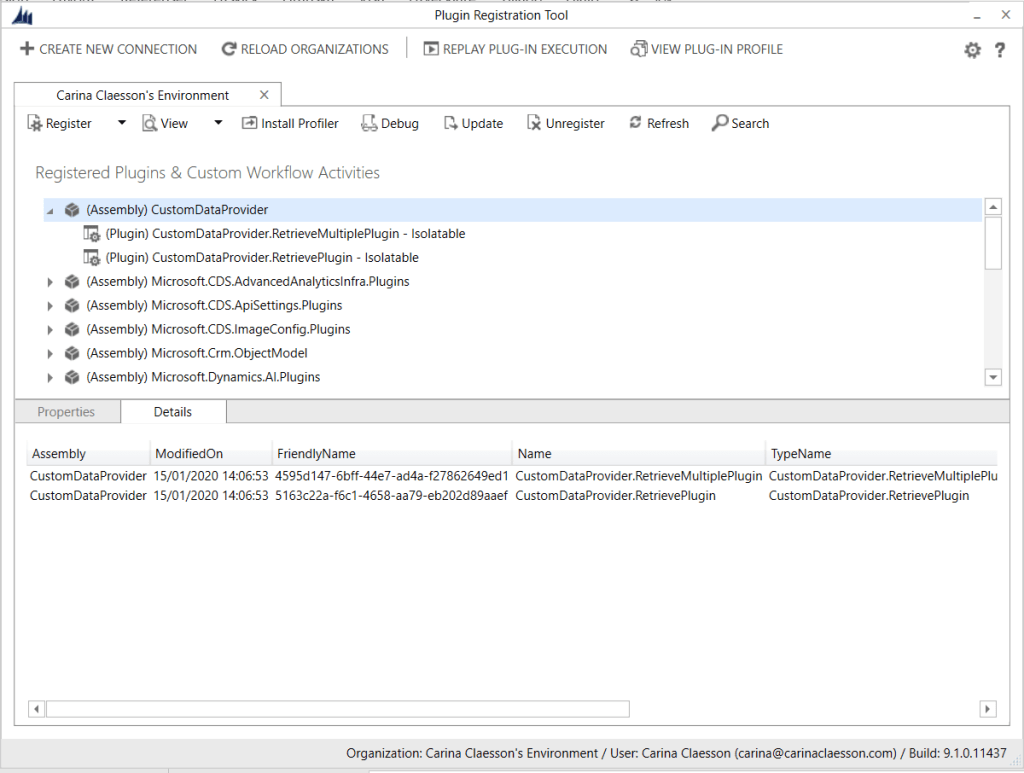Expand Microsoft.CDS.ApiSettings.Plugins assembly node
Screen dimensions: 1024x773
coord(50,305)
